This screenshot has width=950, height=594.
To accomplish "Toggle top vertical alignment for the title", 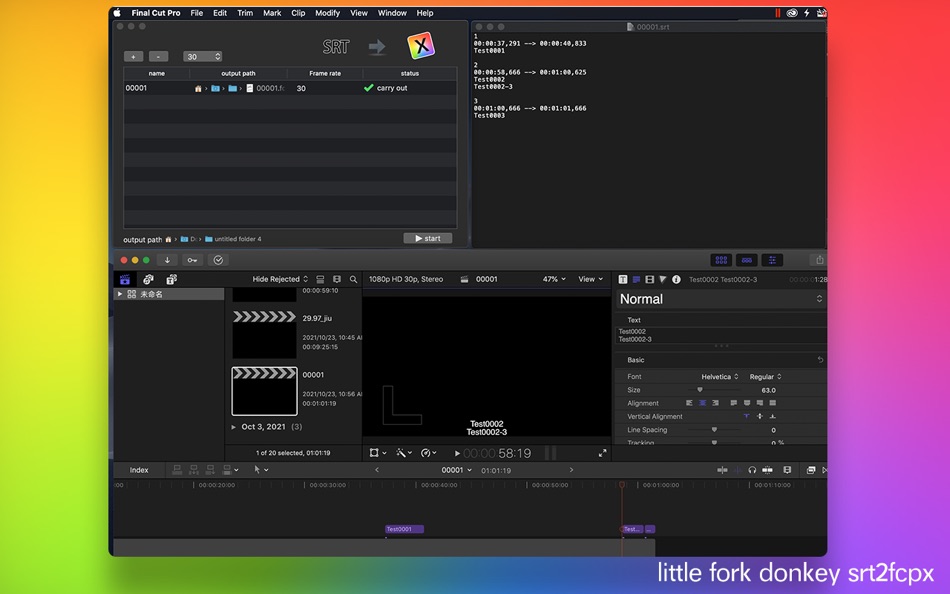I will tap(746, 416).
